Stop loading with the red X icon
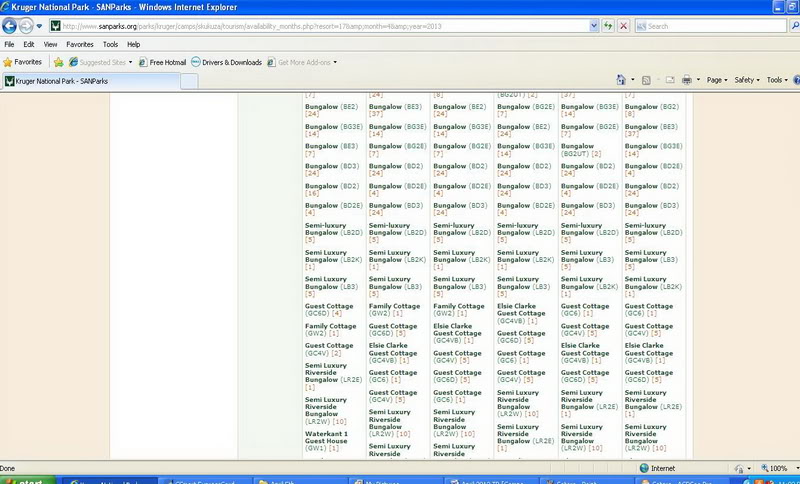This screenshot has width=800, height=484. (623, 26)
